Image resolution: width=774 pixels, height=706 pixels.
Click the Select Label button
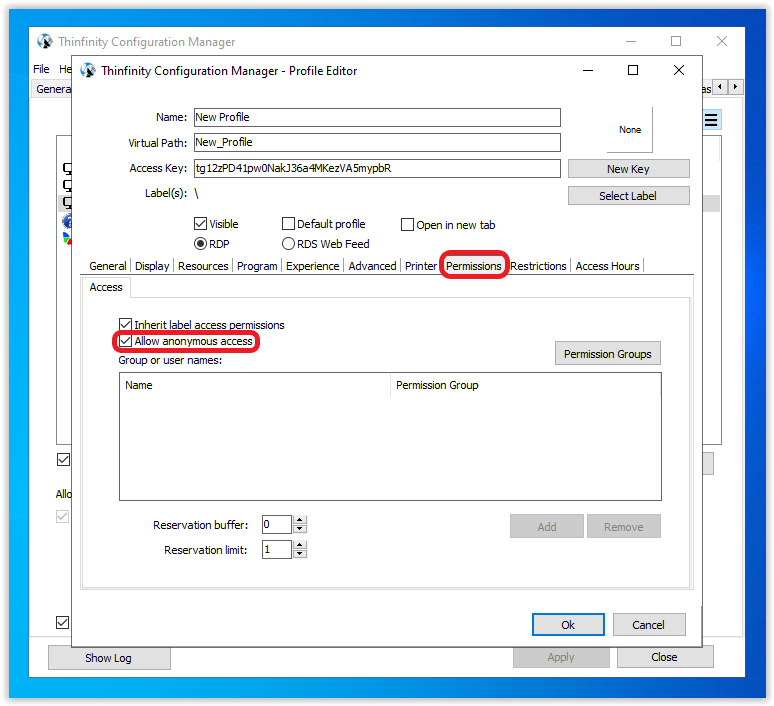pyautogui.click(x=628, y=196)
